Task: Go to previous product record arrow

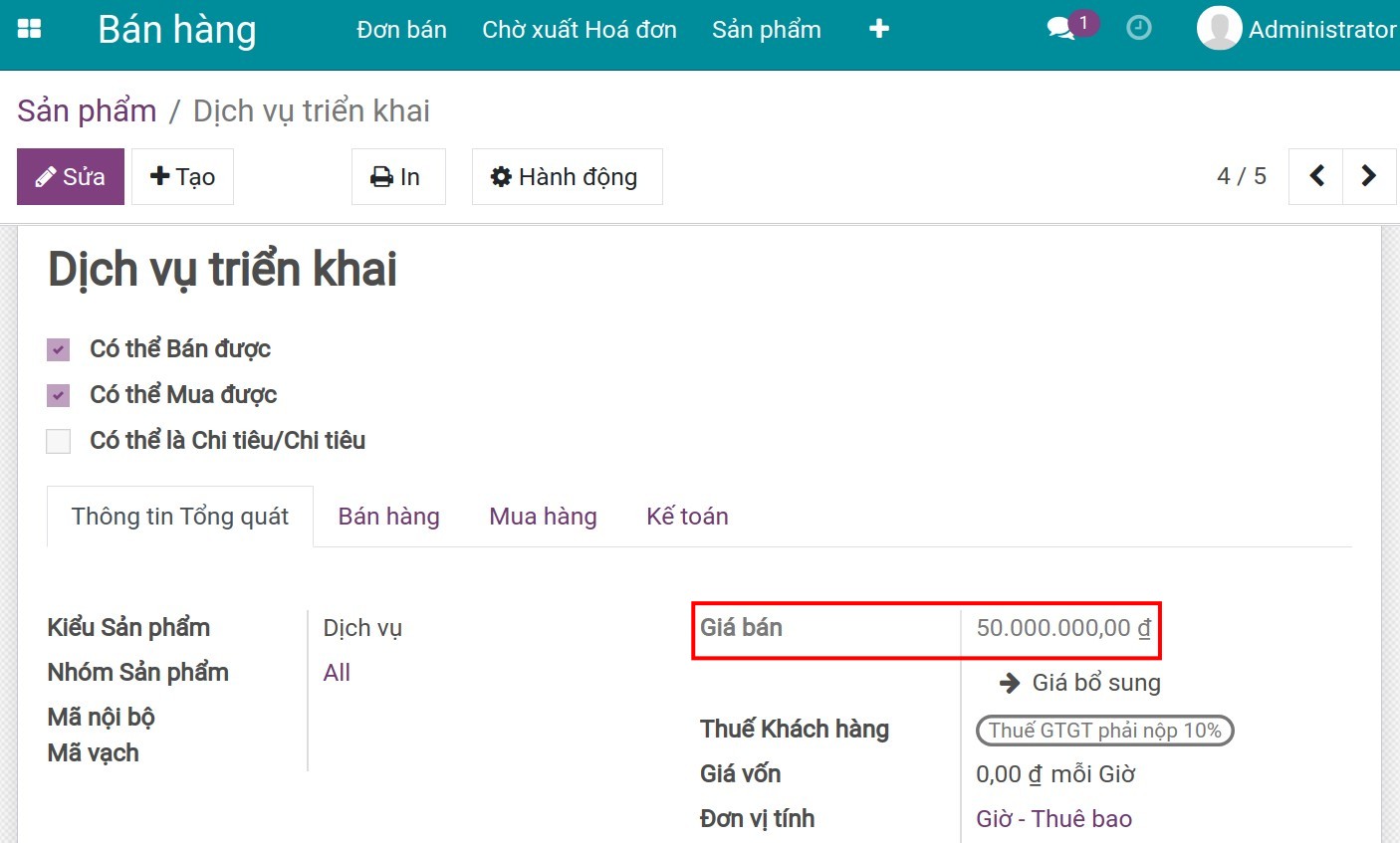Action: pyautogui.click(x=1316, y=176)
